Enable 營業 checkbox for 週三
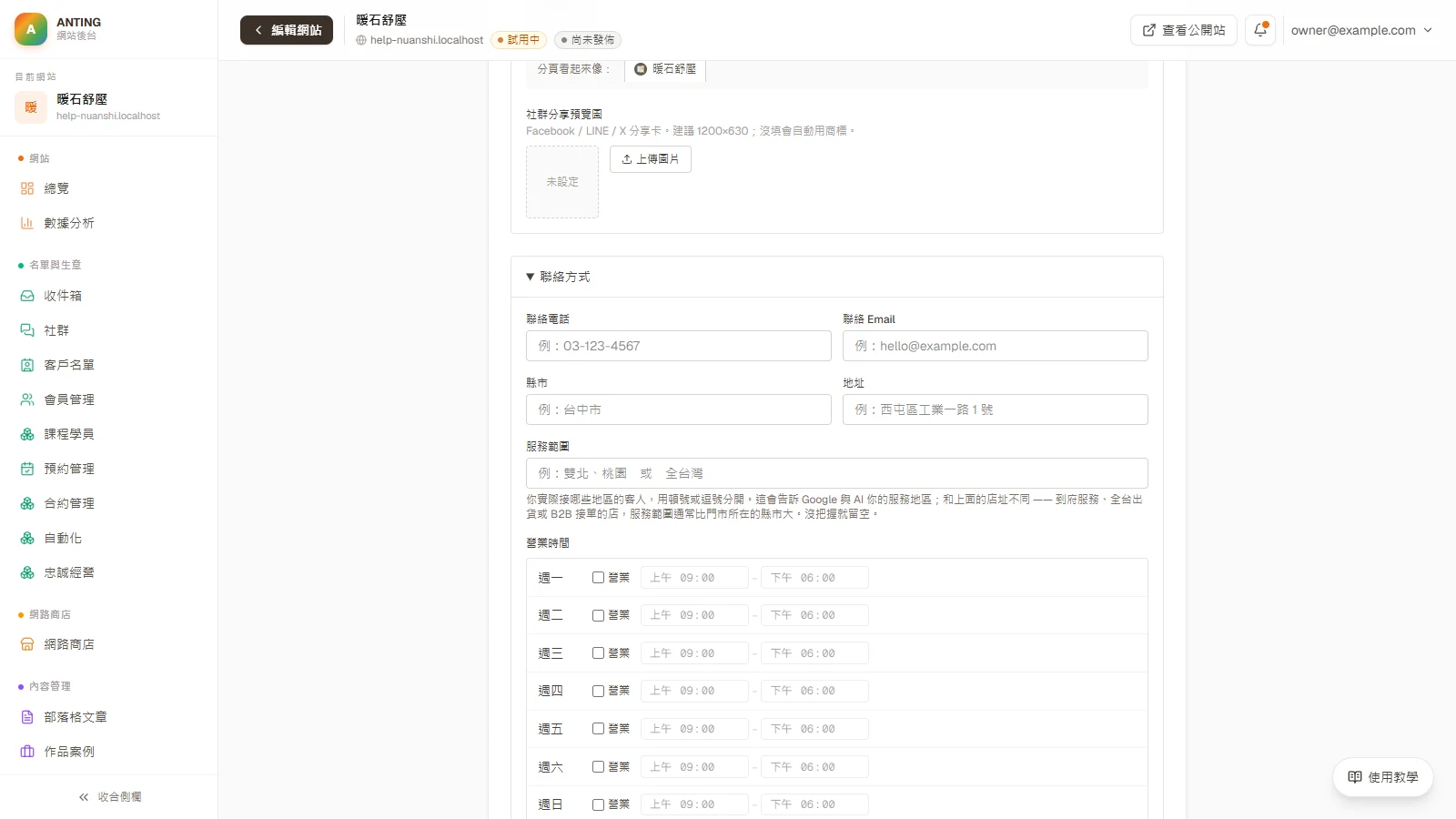The width and height of the screenshot is (1456, 819). click(x=598, y=653)
